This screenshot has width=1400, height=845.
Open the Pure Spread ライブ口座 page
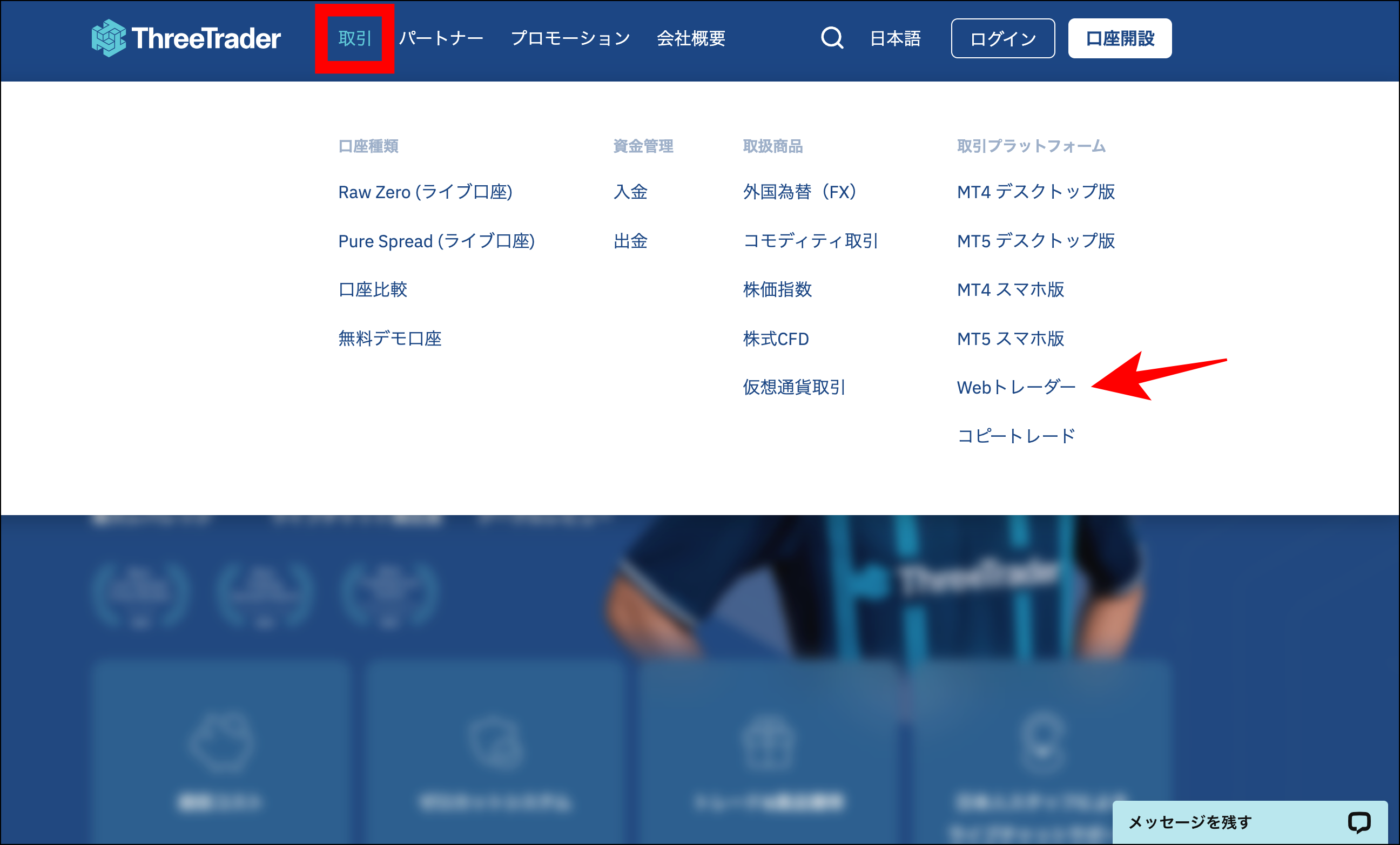[436, 241]
